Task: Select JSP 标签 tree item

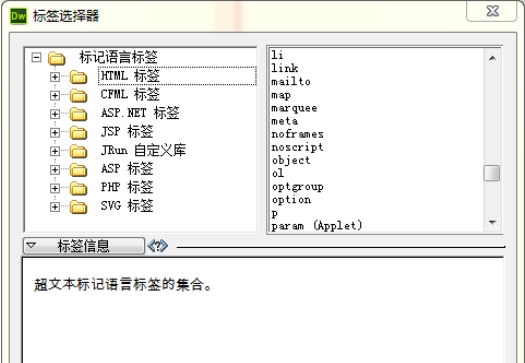Action: pyautogui.click(x=127, y=131)
